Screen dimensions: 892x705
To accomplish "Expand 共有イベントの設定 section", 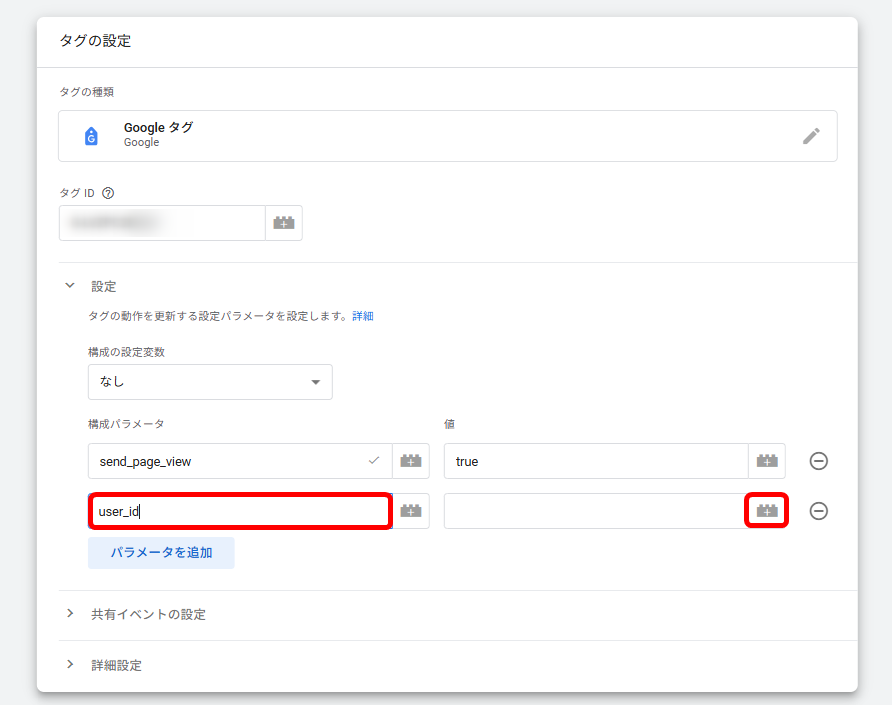I will (x=70, y=613).
